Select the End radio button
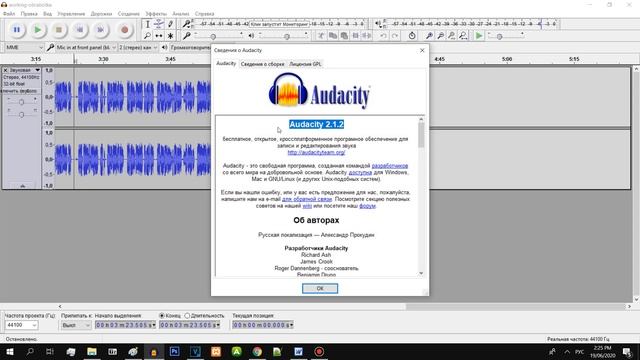Image resolution: width=640 pixels, height=360 pixels. point(162,316)
